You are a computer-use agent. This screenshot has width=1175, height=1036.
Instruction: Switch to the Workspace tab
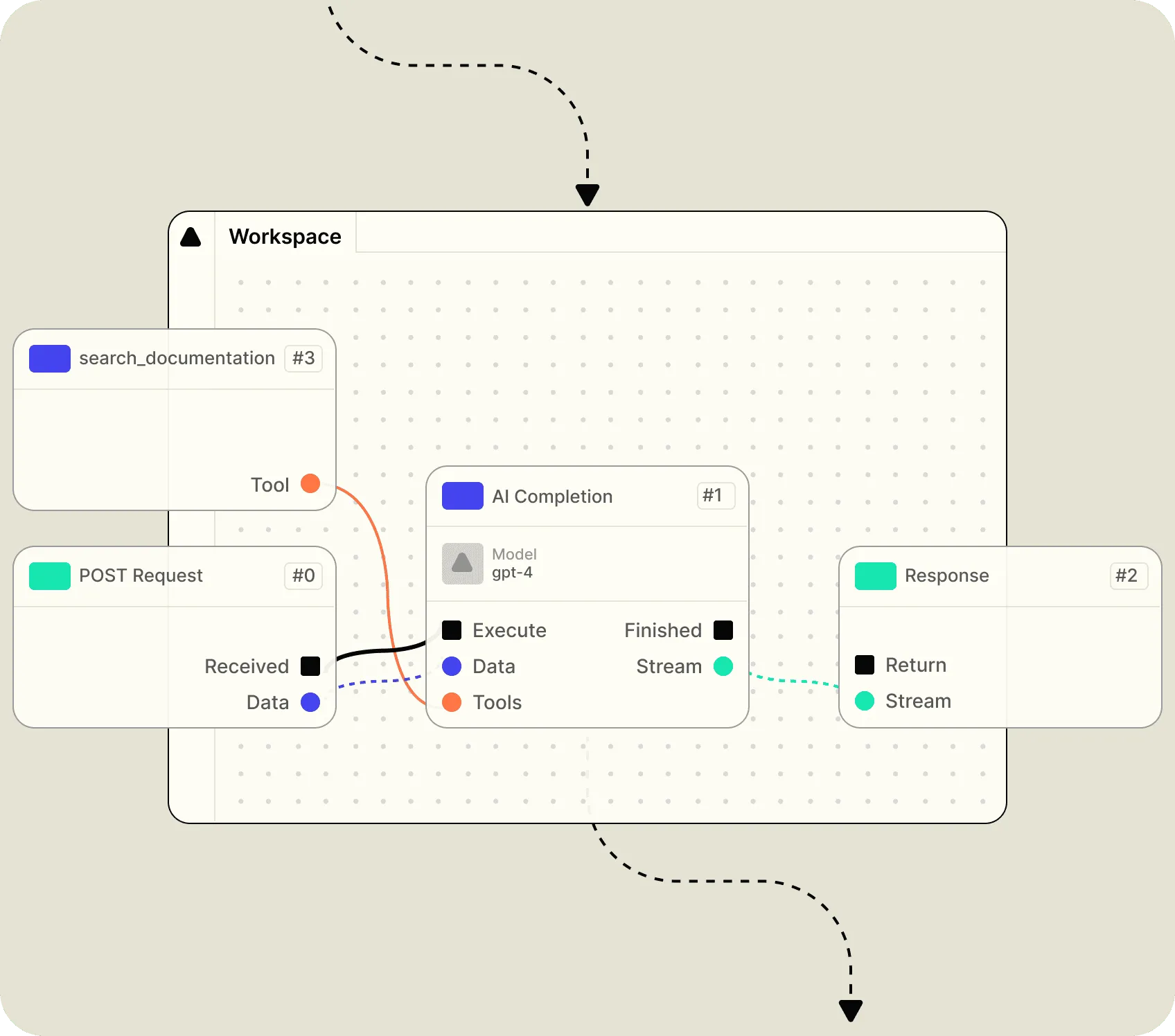pyautogui.click(x=284, y=236)
